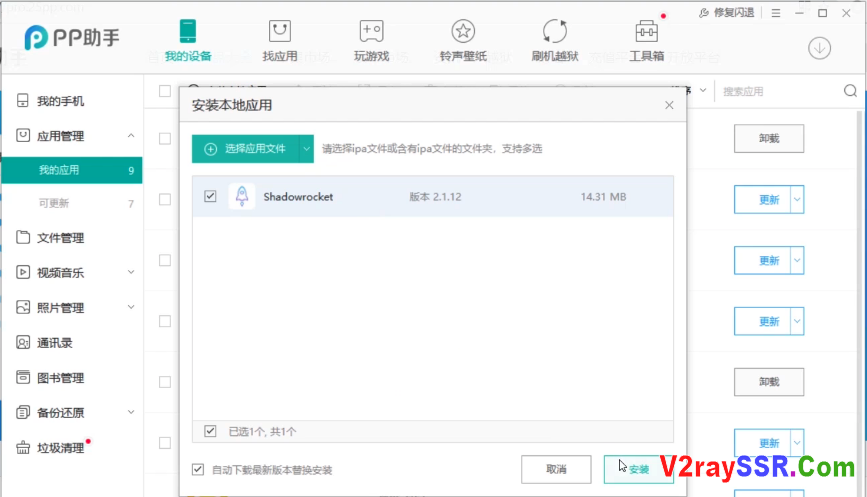
Task: Open 文件管理 in the sidebar
Action: 60,238
